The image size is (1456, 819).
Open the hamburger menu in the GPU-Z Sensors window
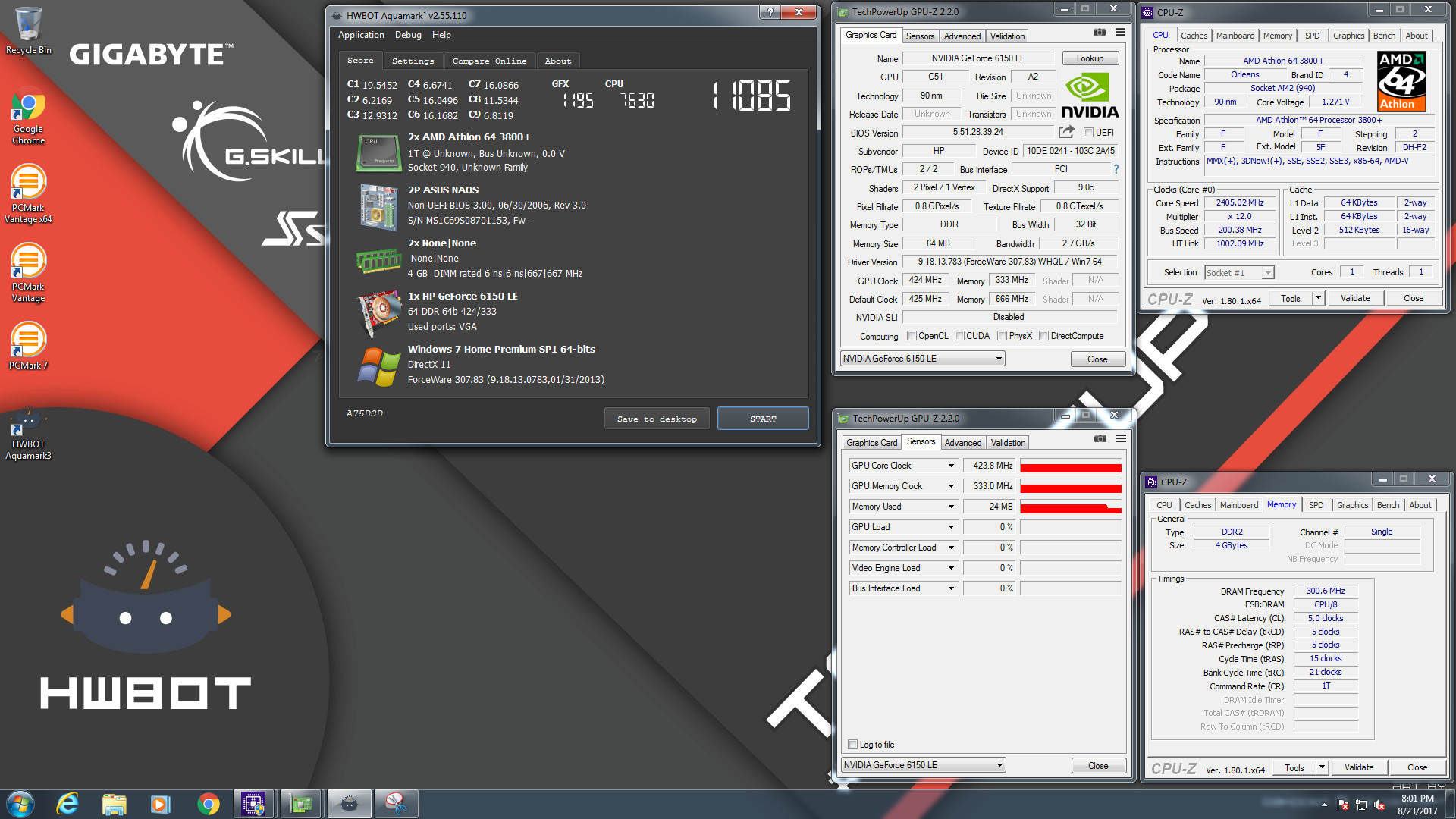click(x=1121, y=438)
